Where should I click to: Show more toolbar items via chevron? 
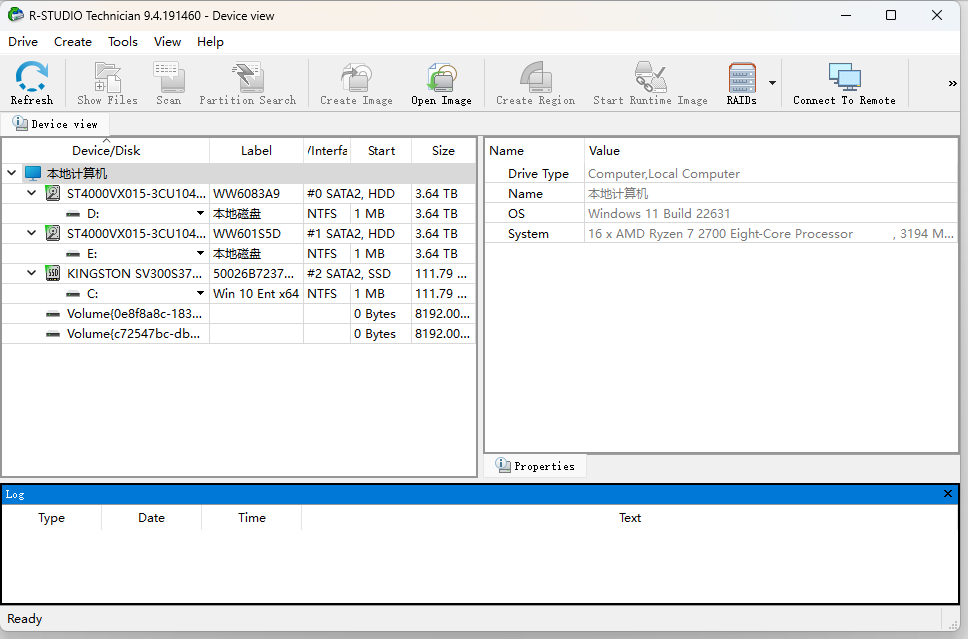pos(953,83)
